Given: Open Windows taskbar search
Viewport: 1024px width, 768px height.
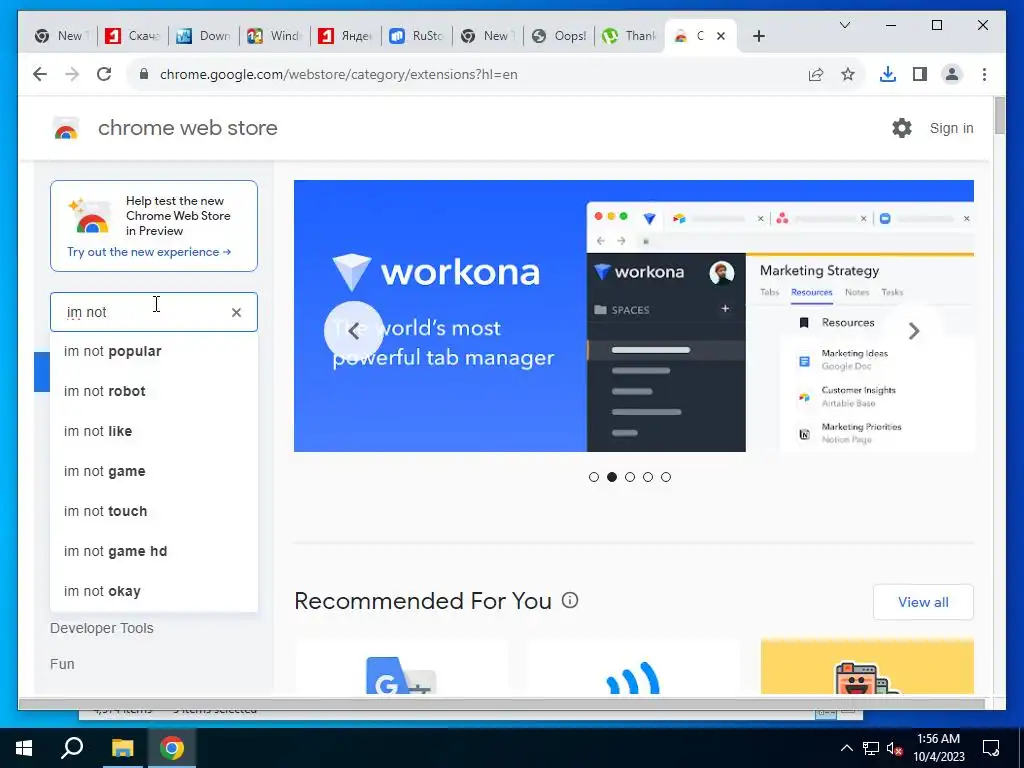Looking at the screenshot, I should 72,748.
